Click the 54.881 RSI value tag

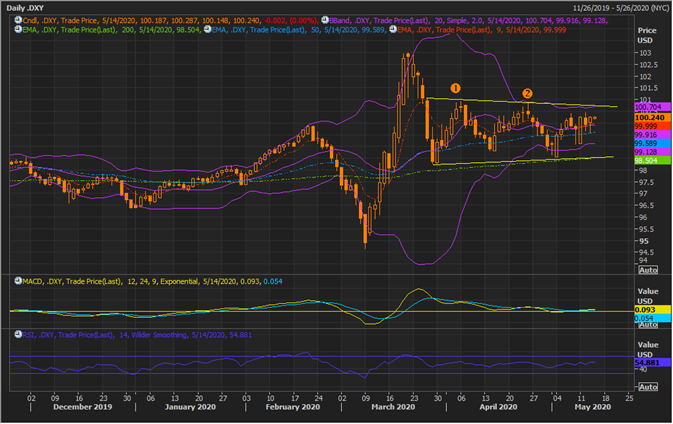[x=652, y=362]
